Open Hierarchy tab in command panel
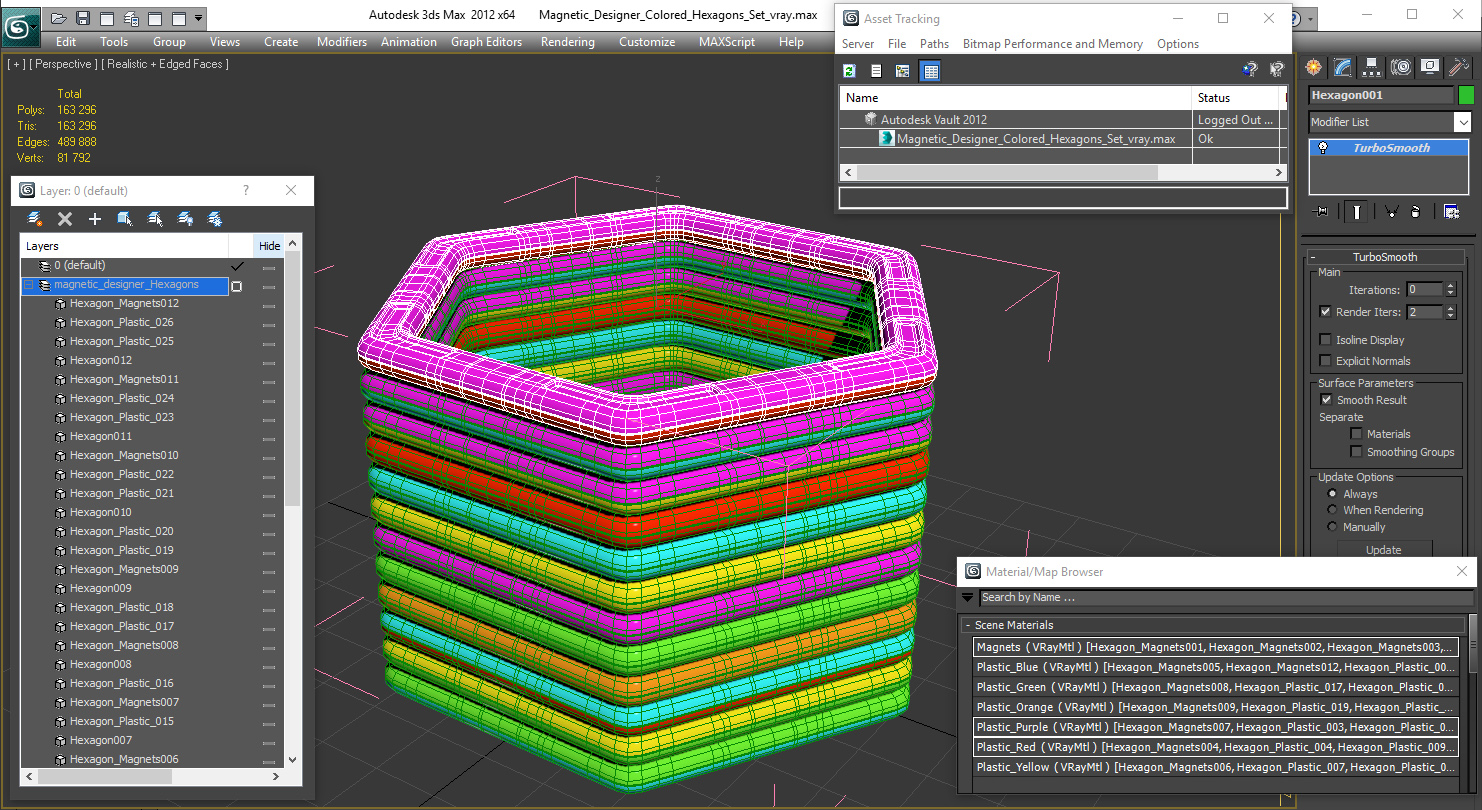1482x810 pixels. (x=1372, y=67)
